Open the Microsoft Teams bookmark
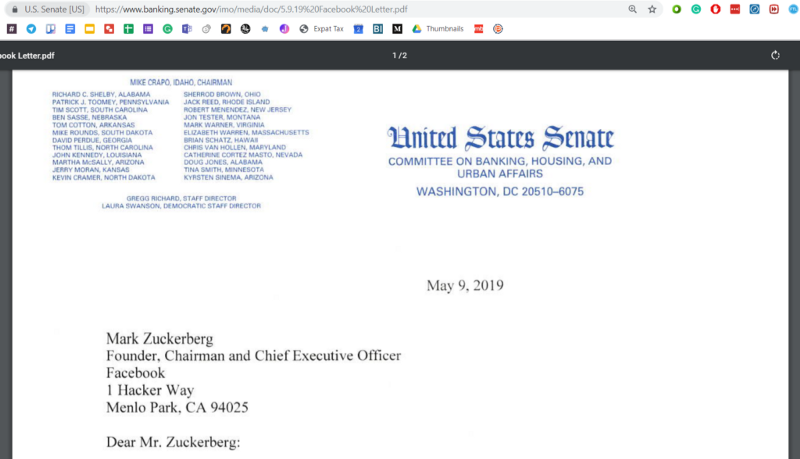Screen dimensions: 800x459 click(187, 29)
